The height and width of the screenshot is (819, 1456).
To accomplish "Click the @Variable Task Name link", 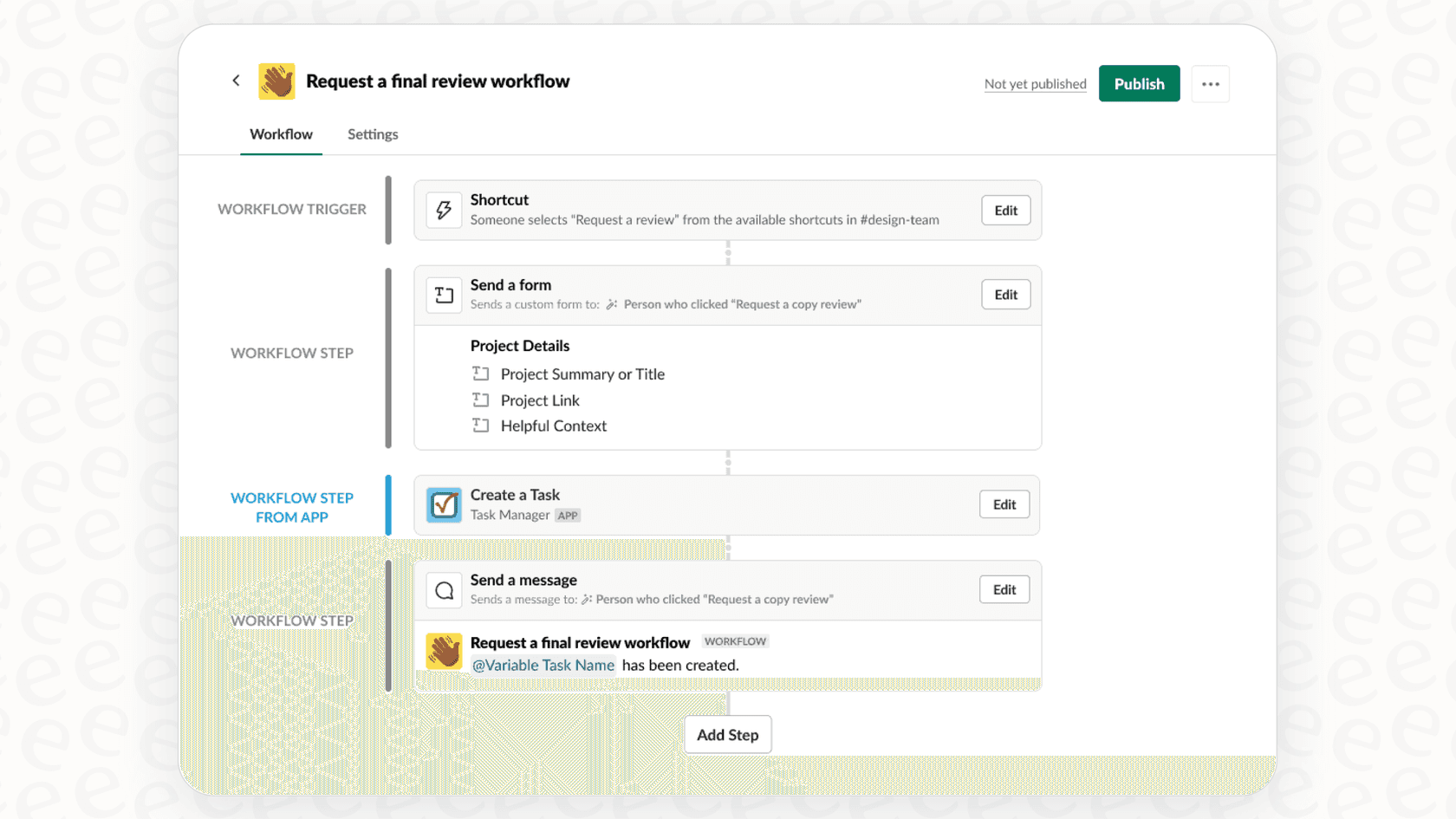I will pyautogui.click(x=543, y=665).
